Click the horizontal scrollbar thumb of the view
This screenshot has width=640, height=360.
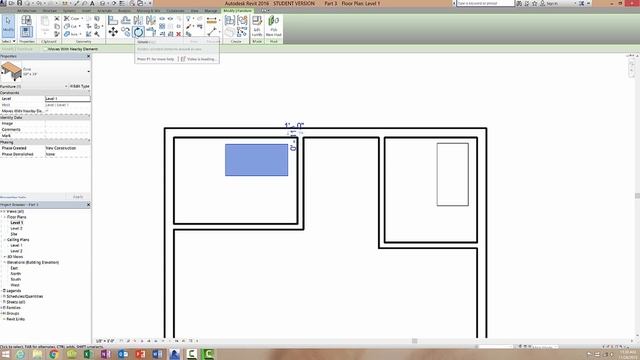[414, 341]
